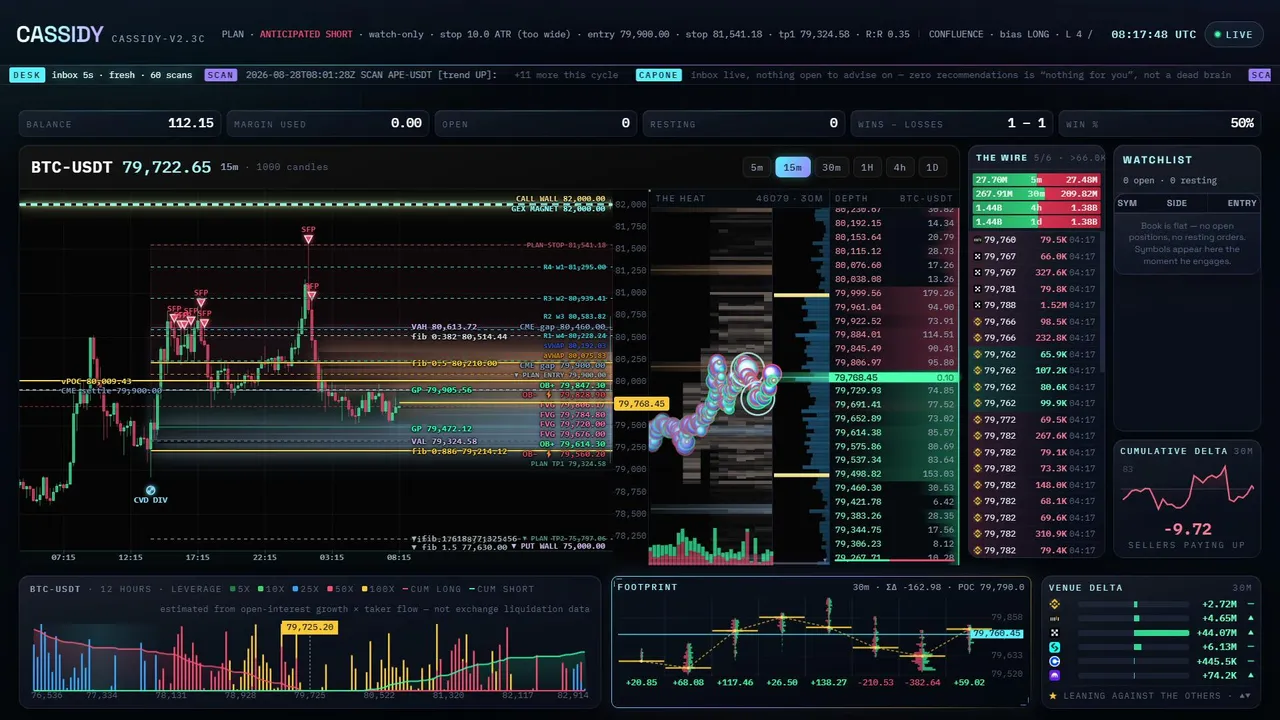This screenshot has height=720, width=1280.
Task: Click the PLAN ENTRY 79,900 arrow label
Action: (560, 375)
